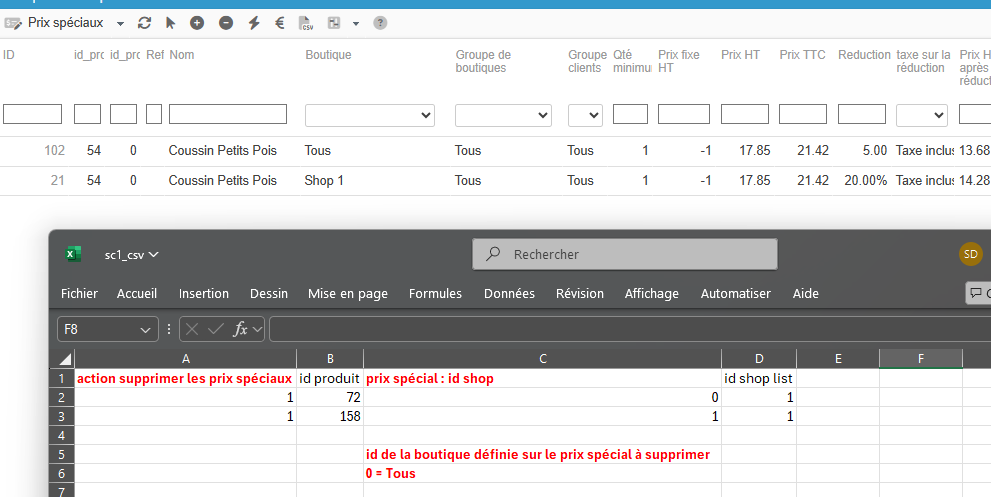This screenshot has height=497, width=991.
Task: Click the lightning bolt quick action icon
Action: click(254, 23)
